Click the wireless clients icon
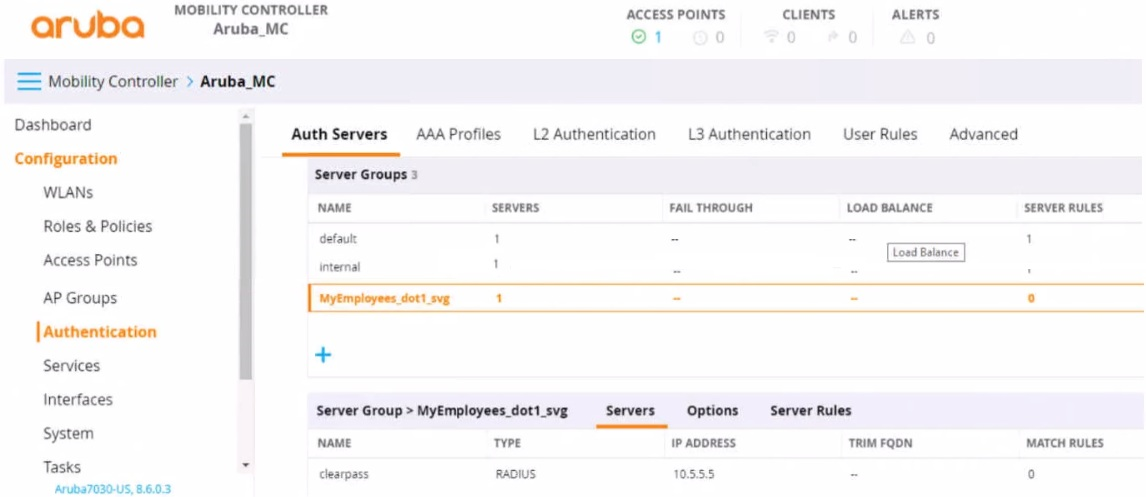 tap(770, 37)
